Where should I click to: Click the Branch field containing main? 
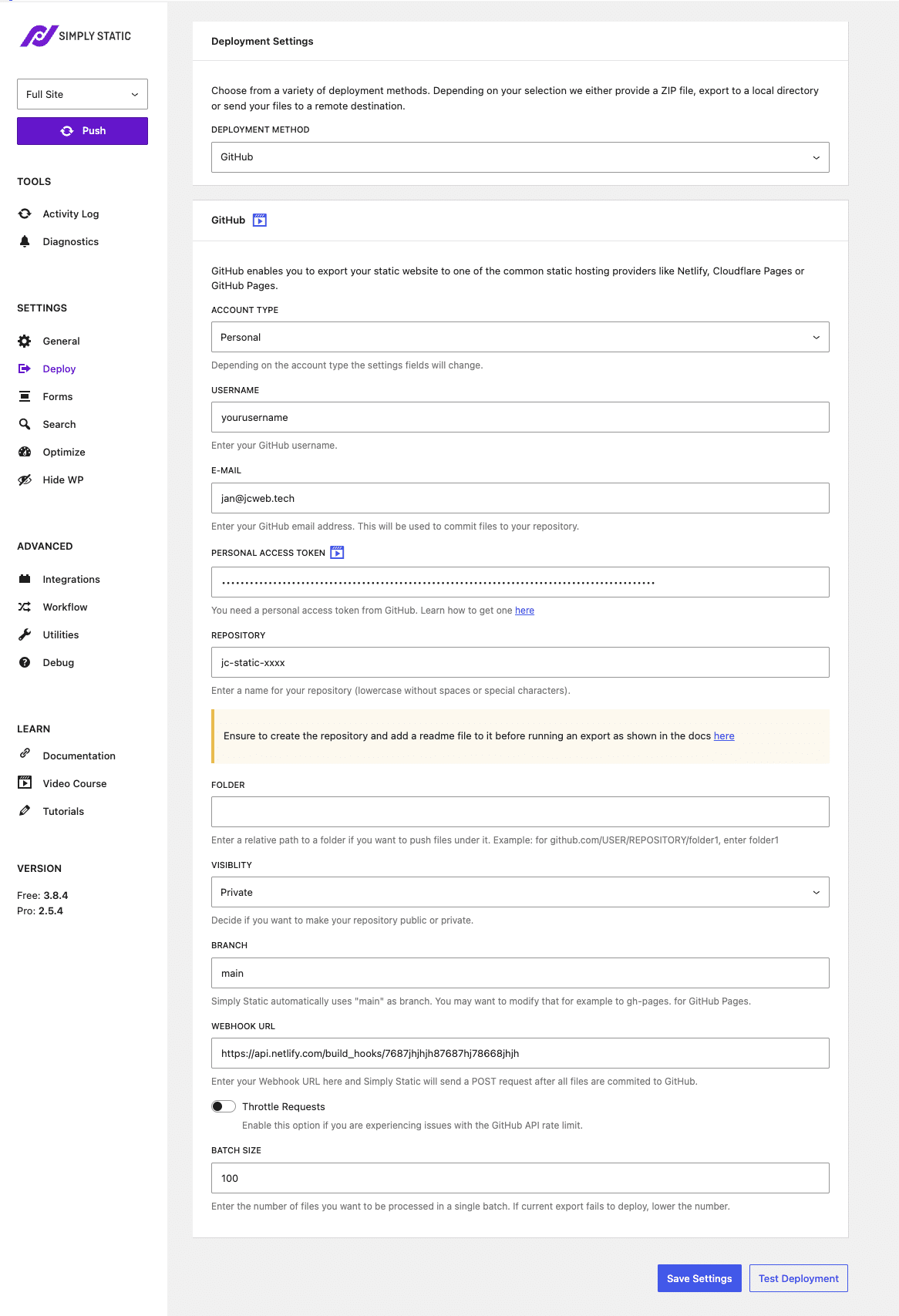[520, 973]
